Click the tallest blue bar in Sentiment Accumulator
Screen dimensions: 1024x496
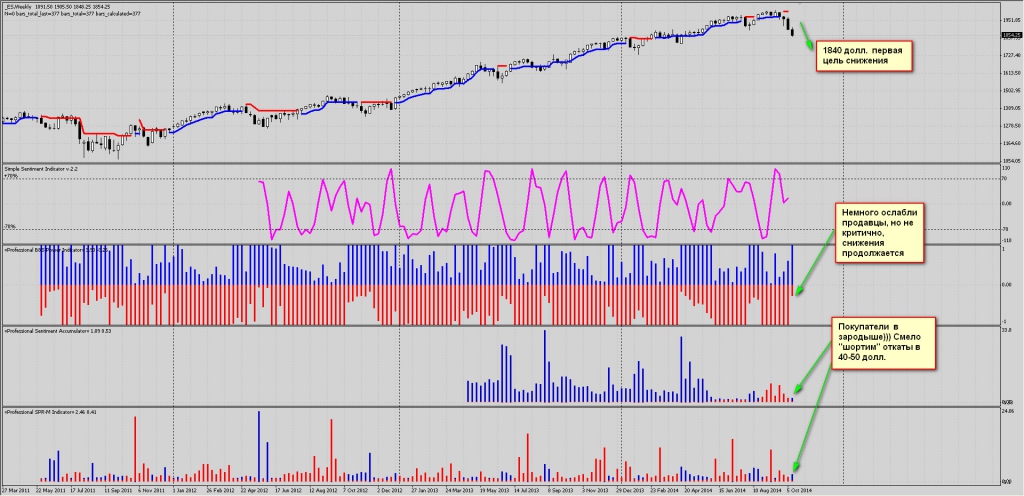[544, 365]
